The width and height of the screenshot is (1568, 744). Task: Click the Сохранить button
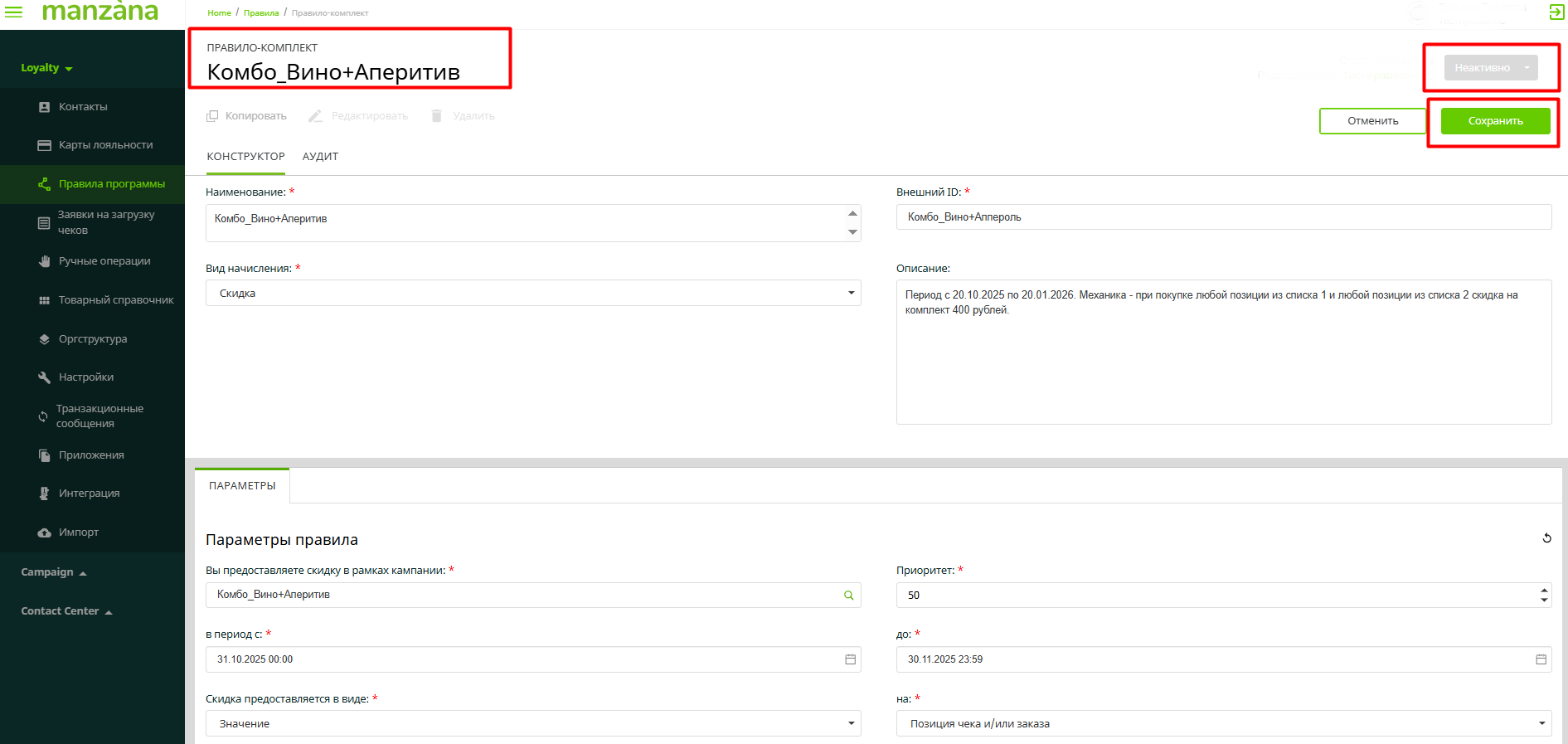coord(1495,121)
